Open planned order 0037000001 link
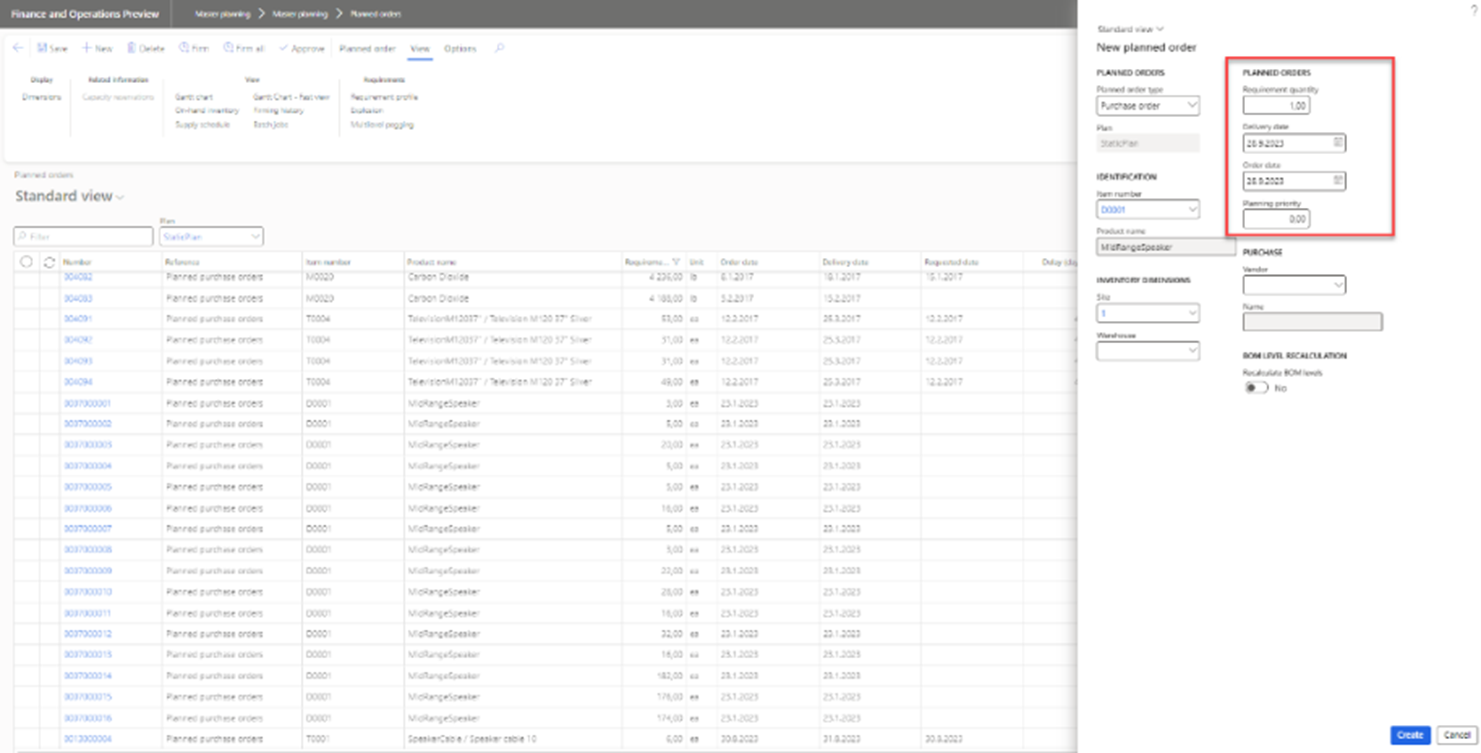The height and width of the screenshot is (753, 1481). (88, 403)
